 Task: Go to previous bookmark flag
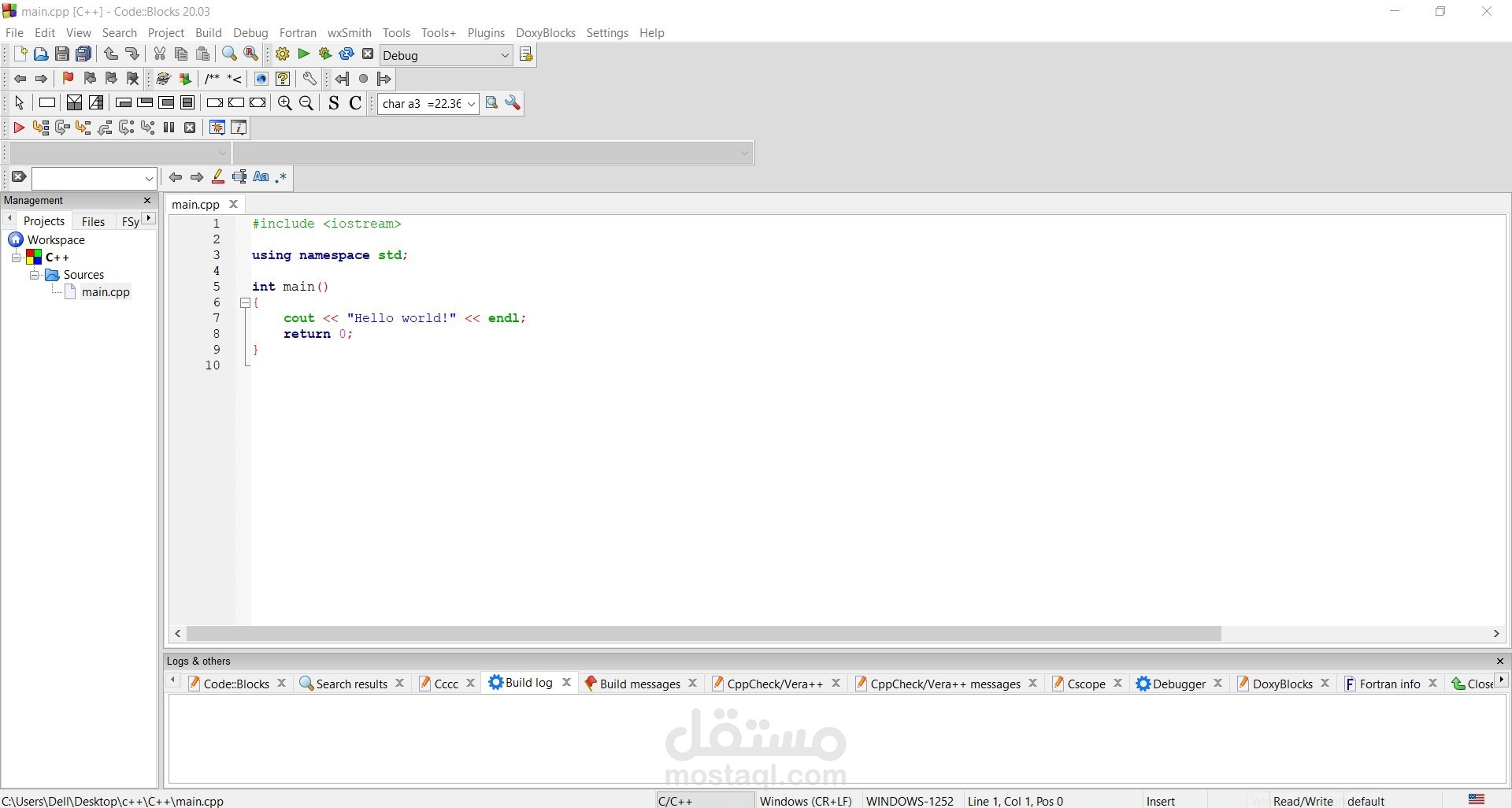pyautogui.click(x=90, y=79)
